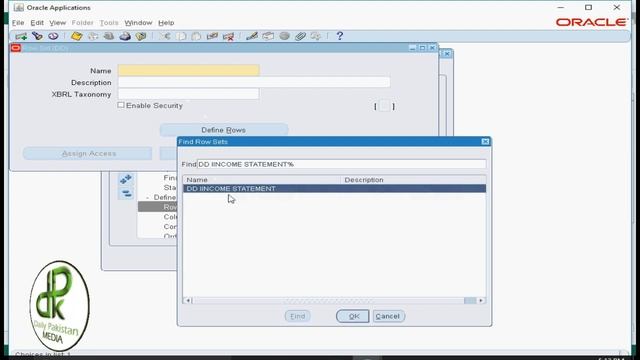Close the Navigator window behind the Row Set form
The width and height of the screenshot is (640, 360).
pos(447,54)
